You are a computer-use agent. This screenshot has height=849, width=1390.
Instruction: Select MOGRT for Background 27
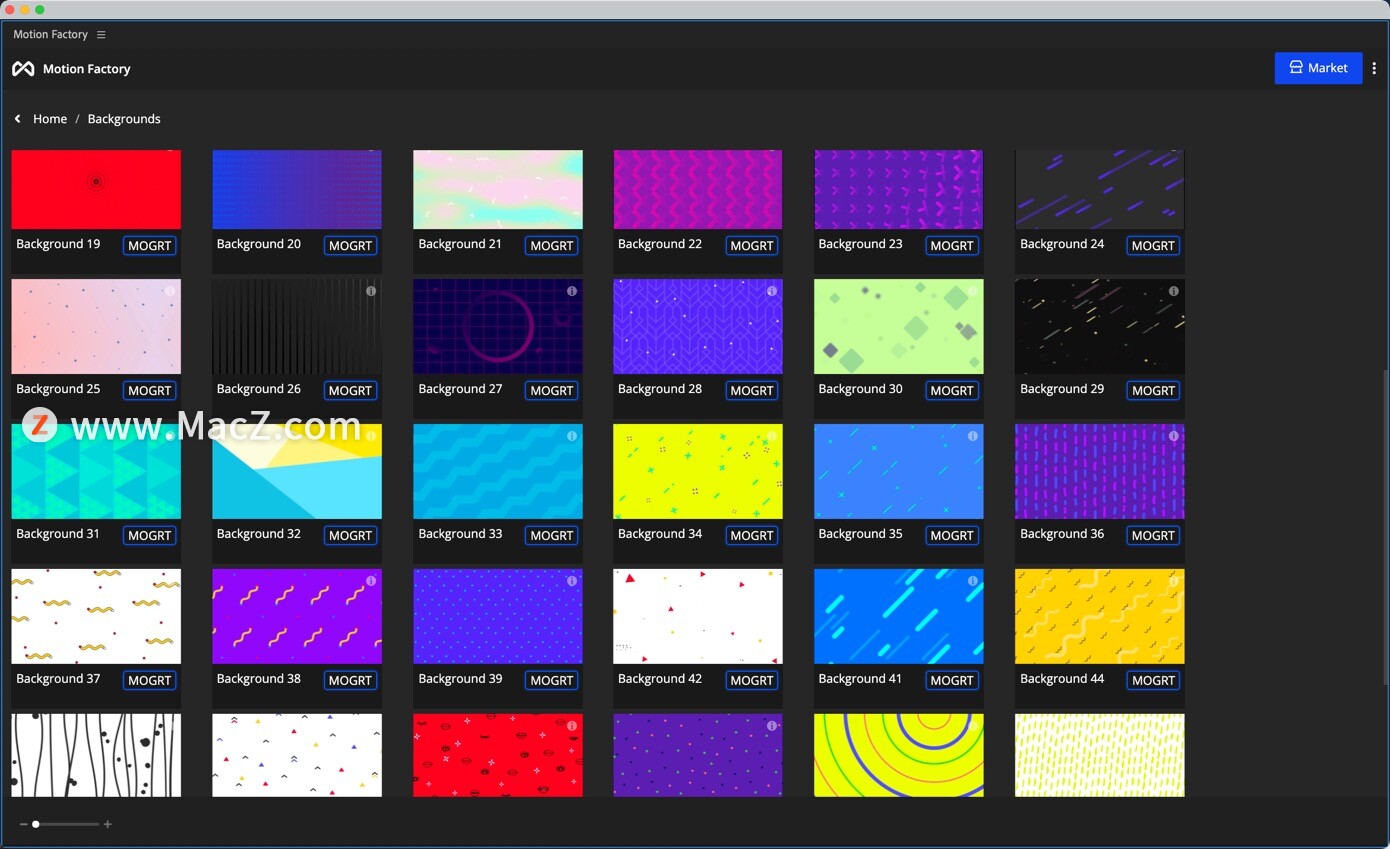pos(552,391)
